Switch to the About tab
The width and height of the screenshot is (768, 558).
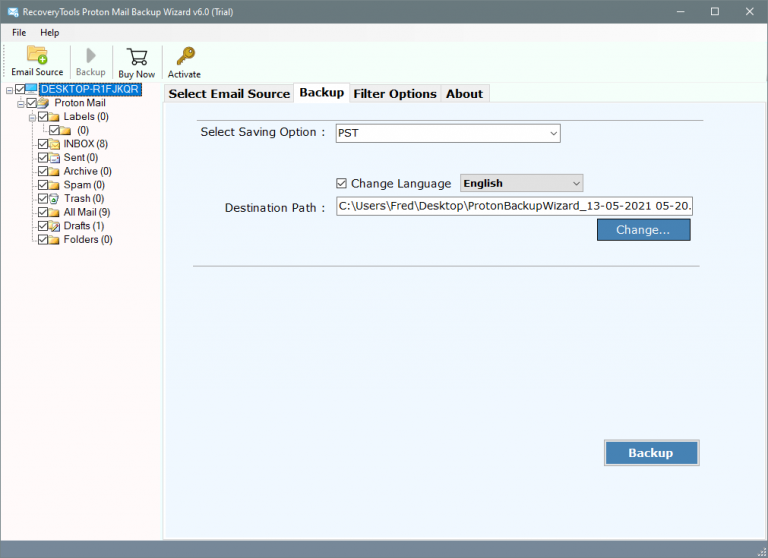[x=464, y=94]
